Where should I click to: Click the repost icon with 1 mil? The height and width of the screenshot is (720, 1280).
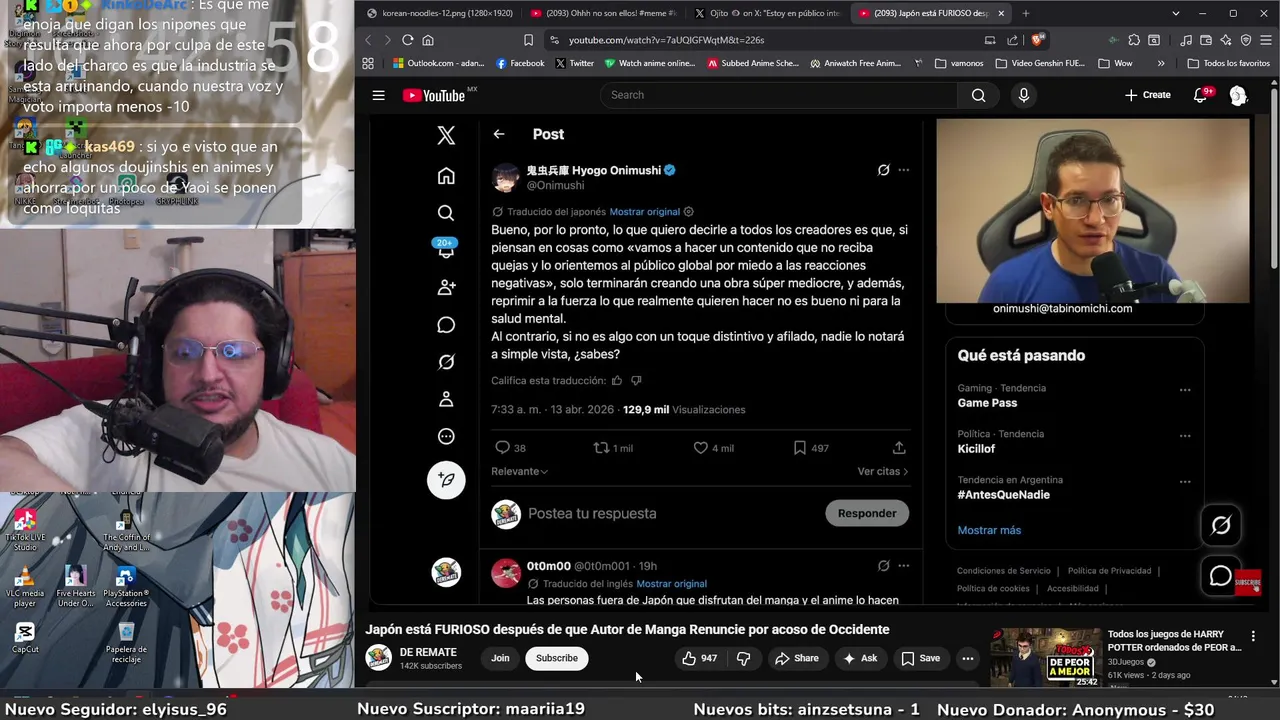pyautogui.click(x=601, y=448)
